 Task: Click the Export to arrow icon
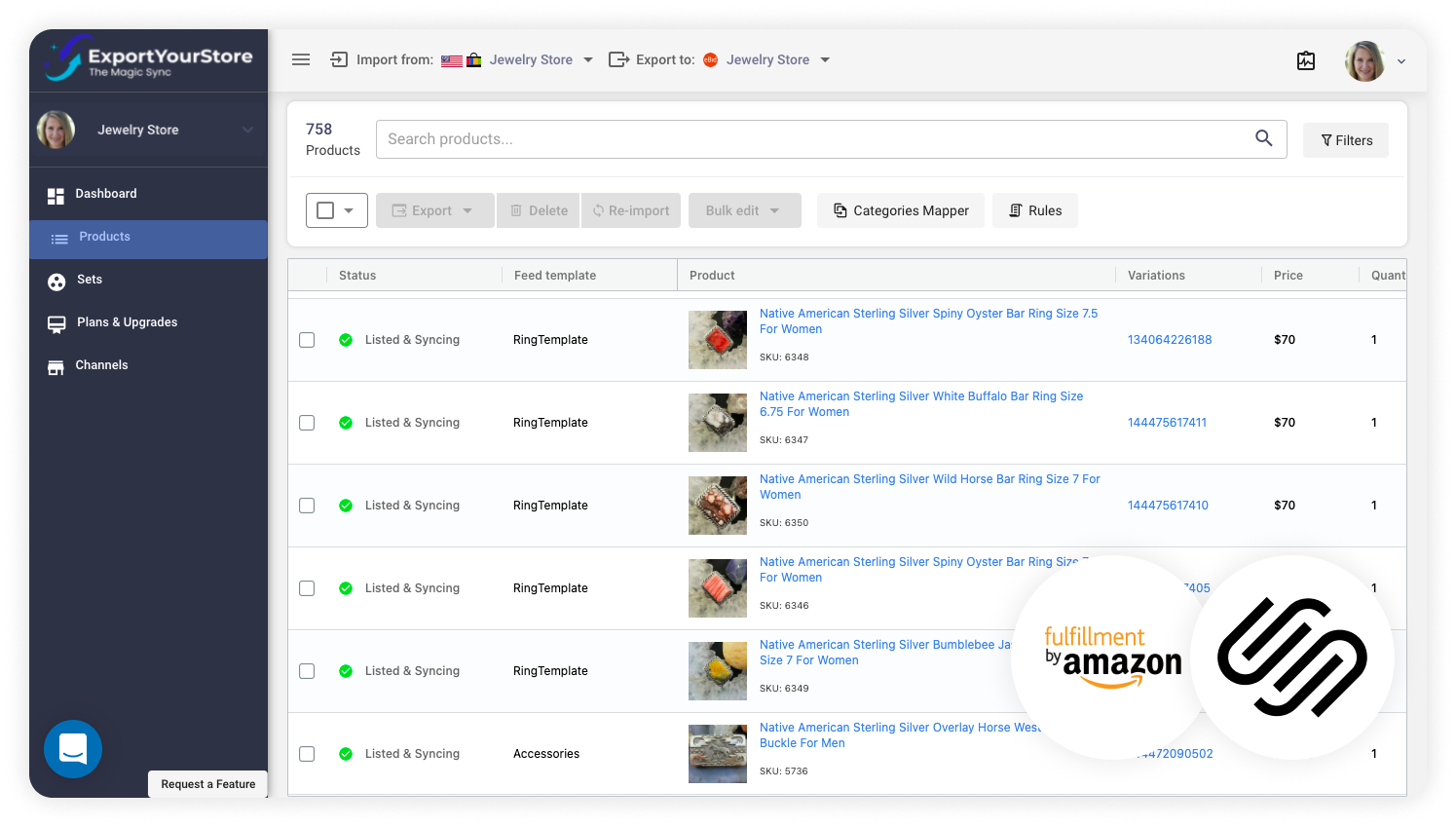coord(618,59)
